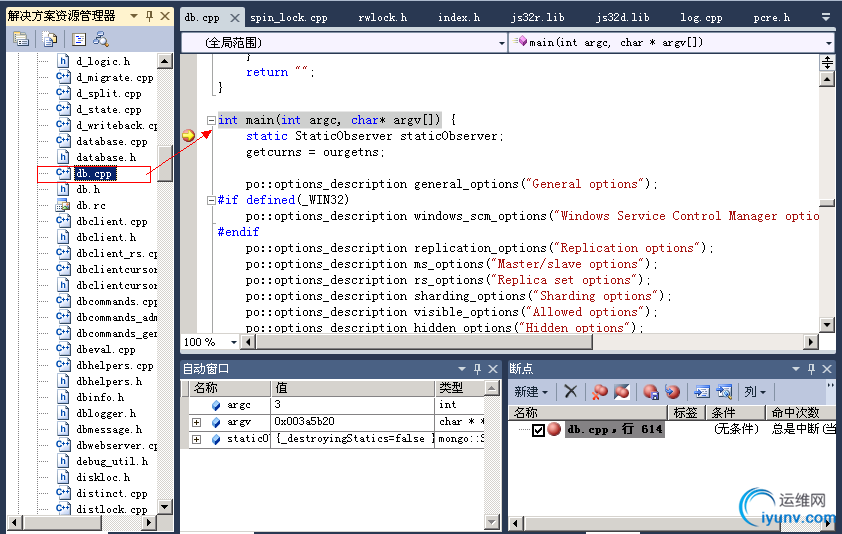842x534 pixels.
Task: Collapse the main function code block
Action: coord(211,120)
